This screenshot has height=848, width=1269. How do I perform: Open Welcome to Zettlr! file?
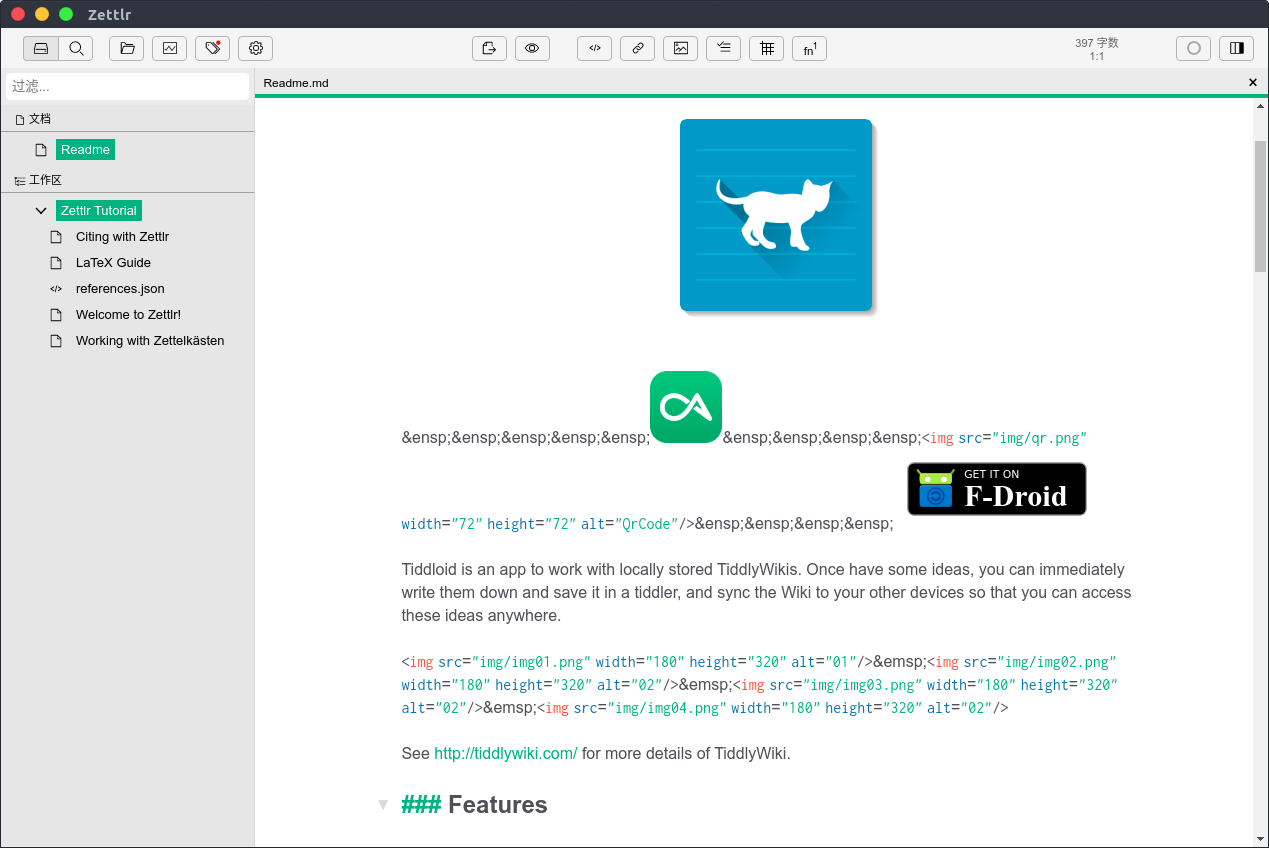pos(128,315)
